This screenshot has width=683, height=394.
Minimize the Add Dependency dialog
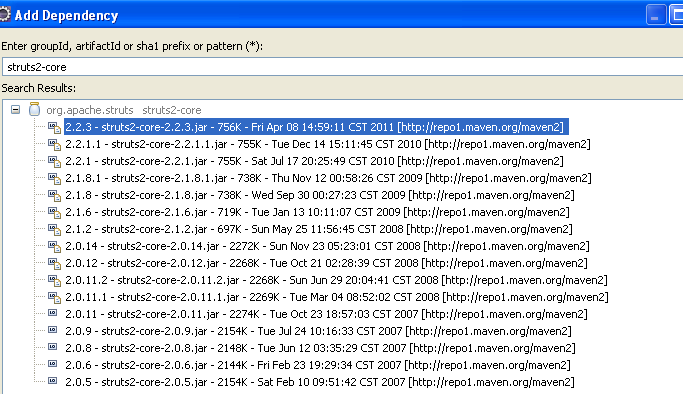tap(656, 15)
